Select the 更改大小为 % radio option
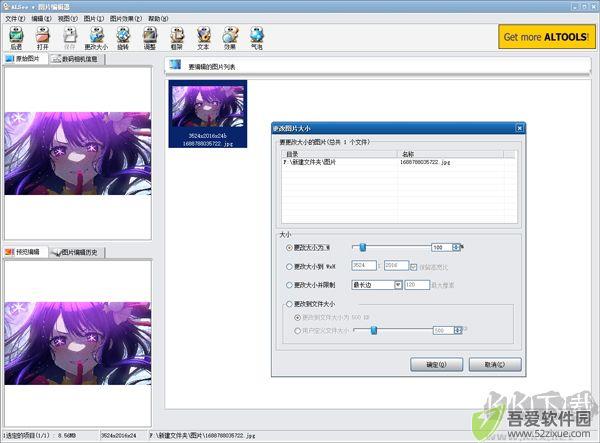The width and height of the screenshot is (600, 443). click(289, 248)
